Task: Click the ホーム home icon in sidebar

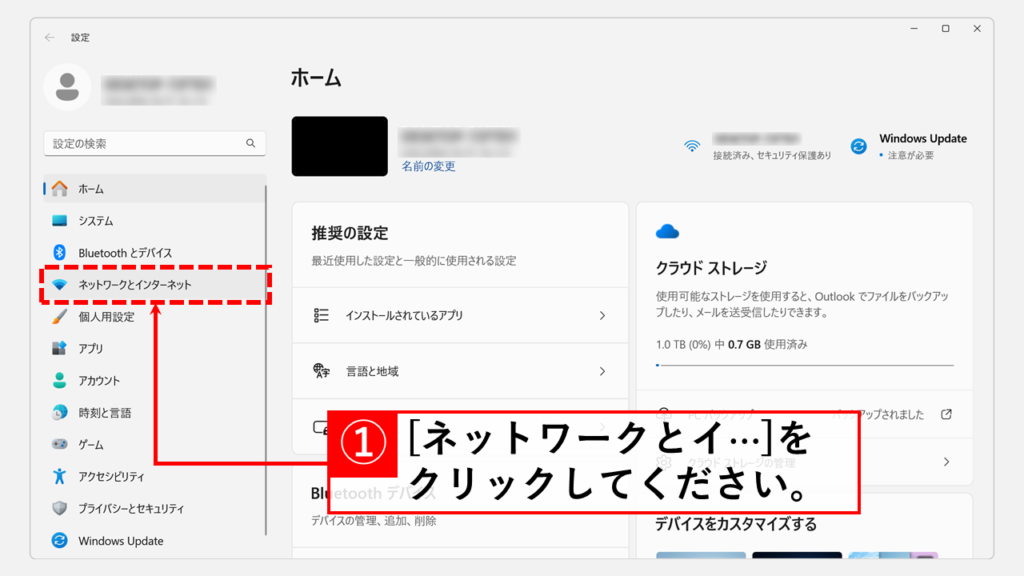Action: (x=60, y=189)
